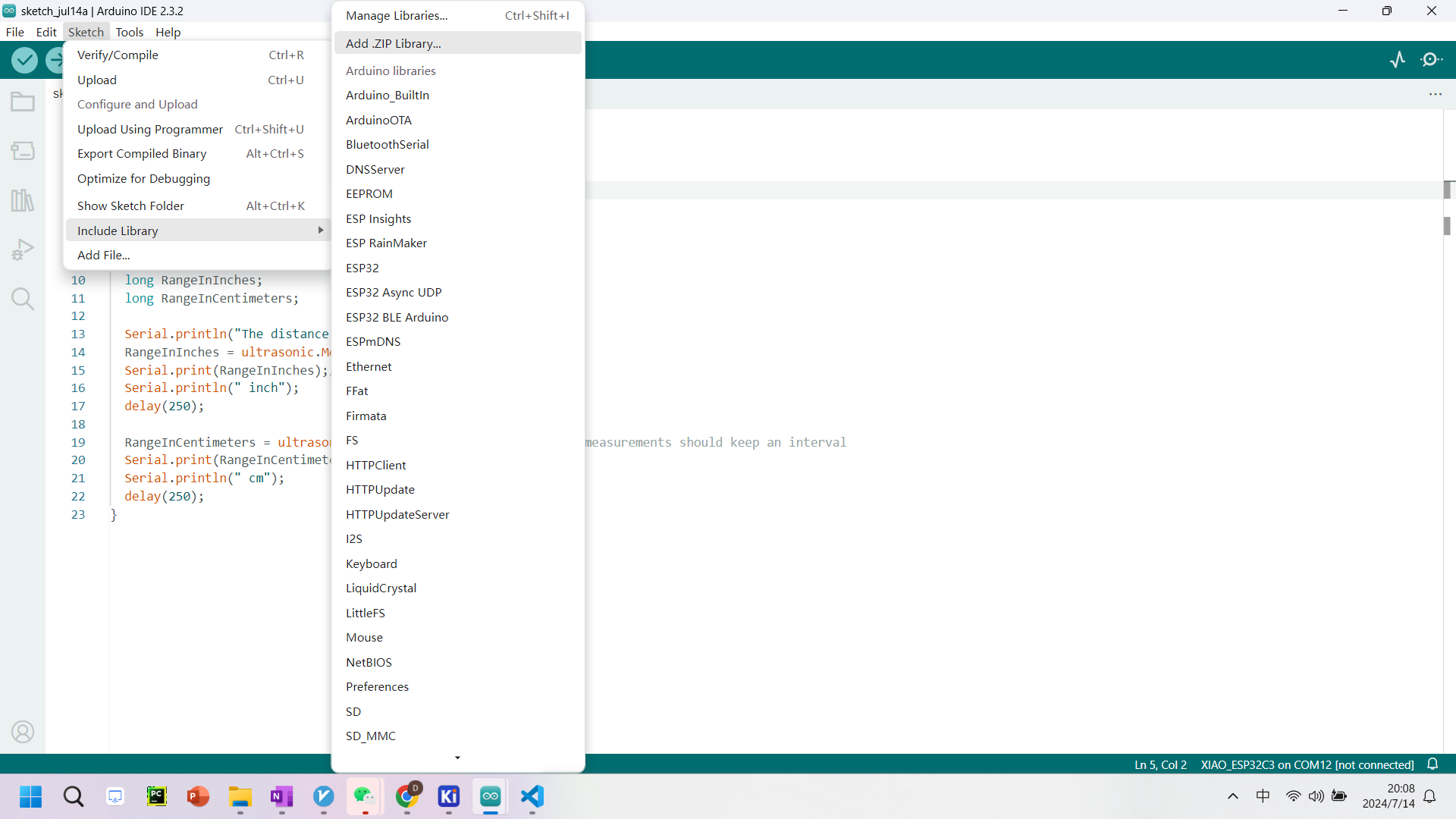Include the HTTPClient library
The image size is (1456, 819).
pos(458,465)
